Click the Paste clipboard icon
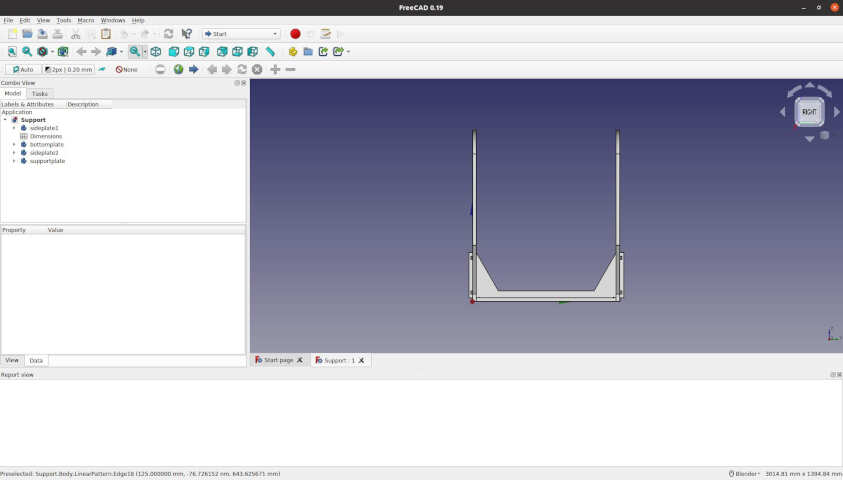843x480 pixels. 106,34
